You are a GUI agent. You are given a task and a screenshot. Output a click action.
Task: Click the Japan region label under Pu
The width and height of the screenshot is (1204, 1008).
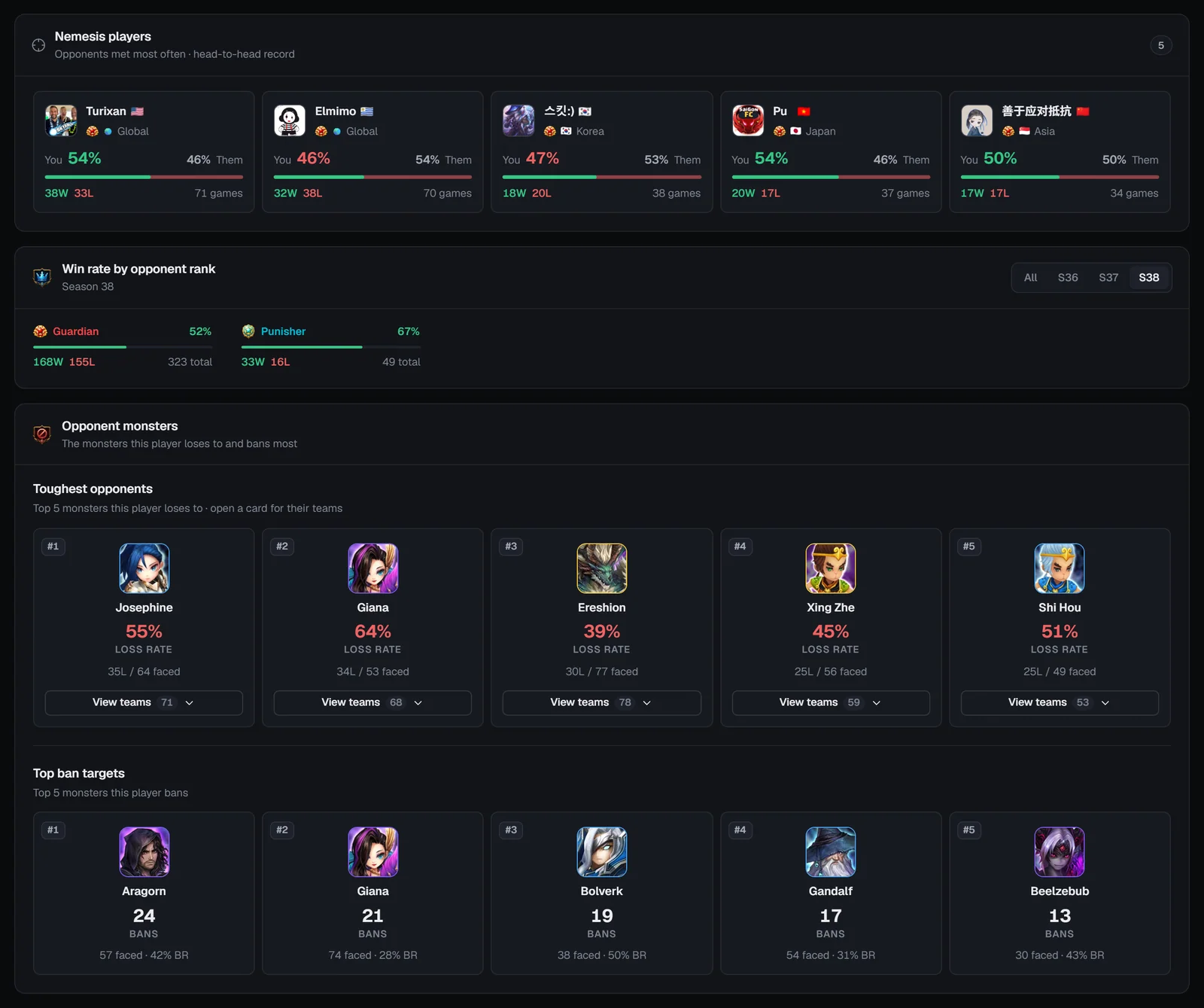pyautogui.click(x=820, y=131)
